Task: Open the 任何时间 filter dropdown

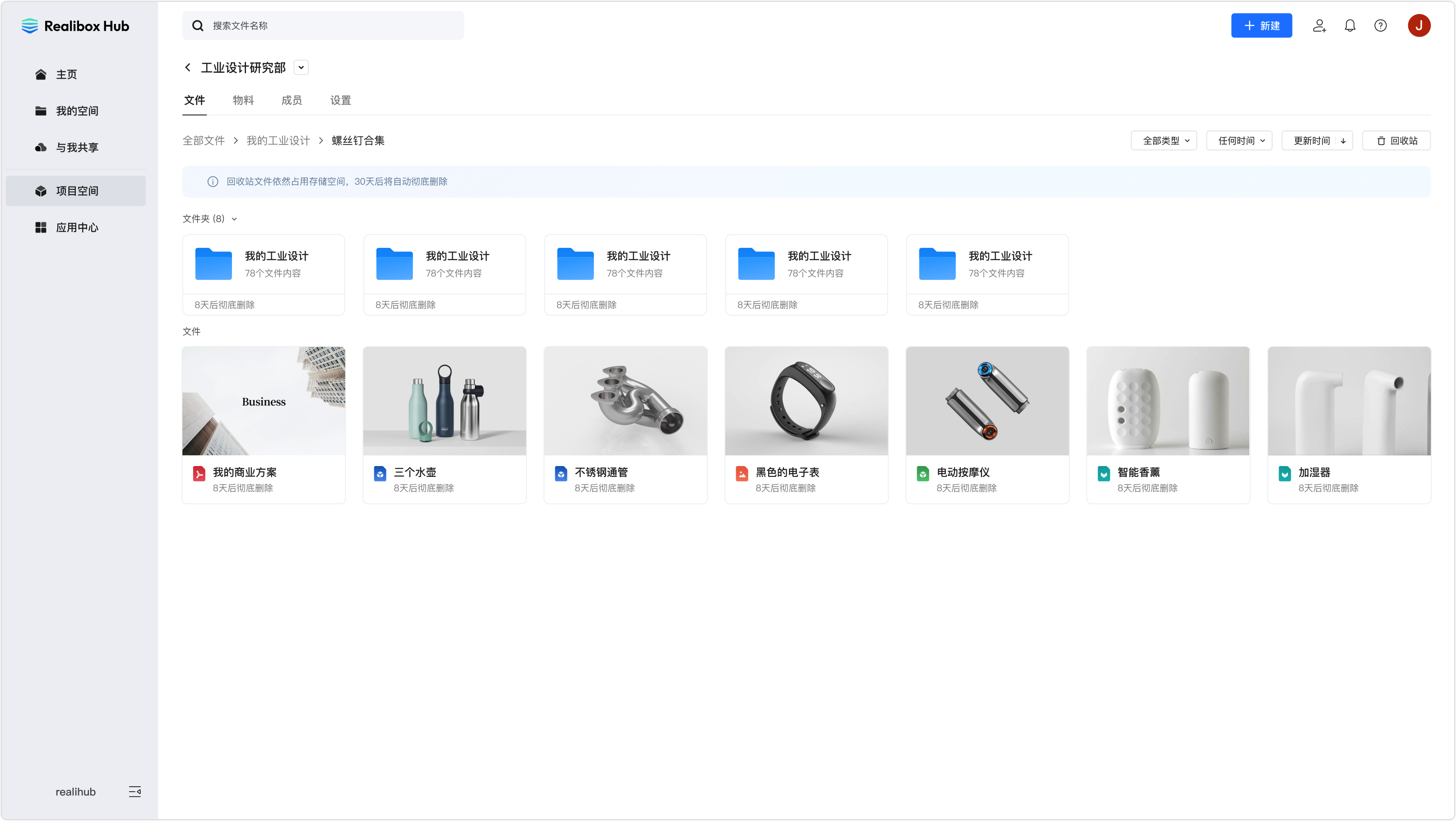Action: (x=1239, y=141)
